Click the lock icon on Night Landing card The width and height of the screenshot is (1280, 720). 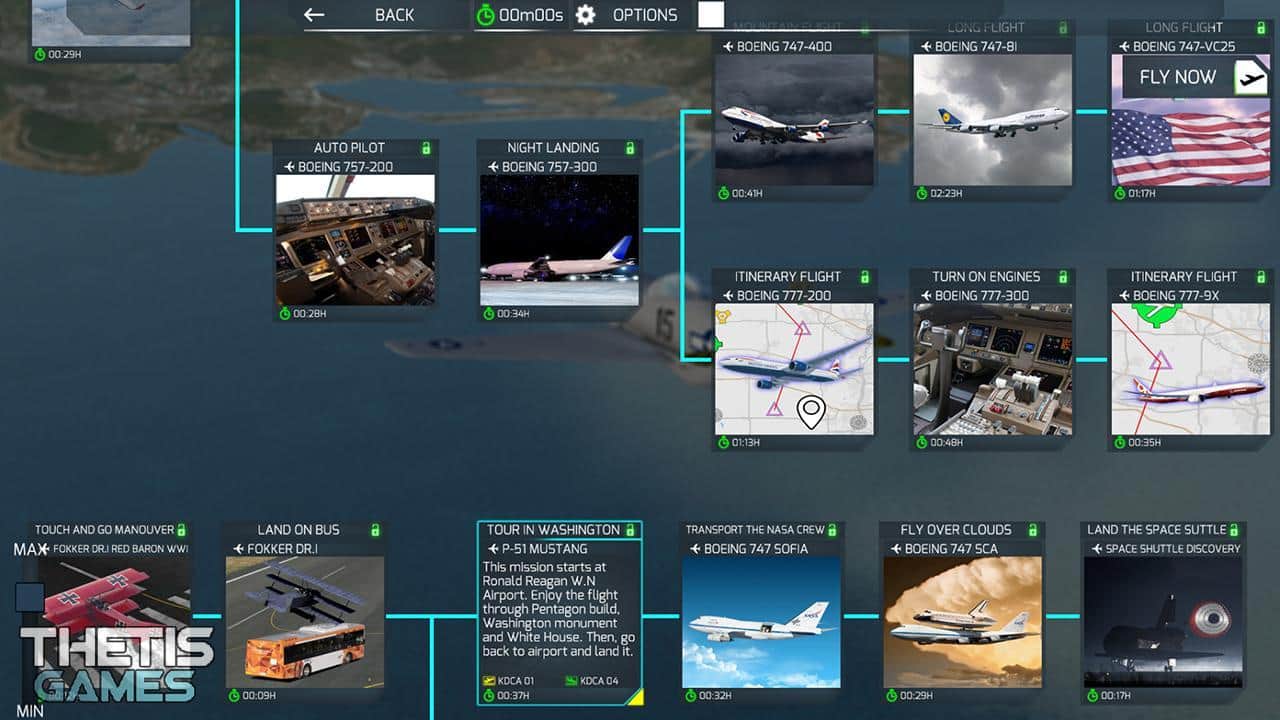click(630, 148)
